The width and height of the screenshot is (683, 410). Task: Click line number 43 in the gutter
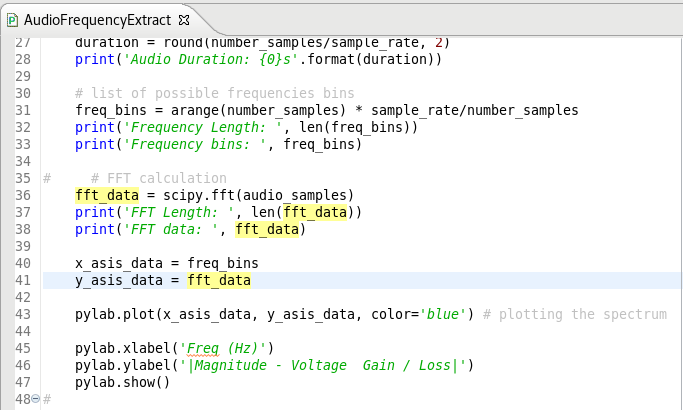pos(23,314)
